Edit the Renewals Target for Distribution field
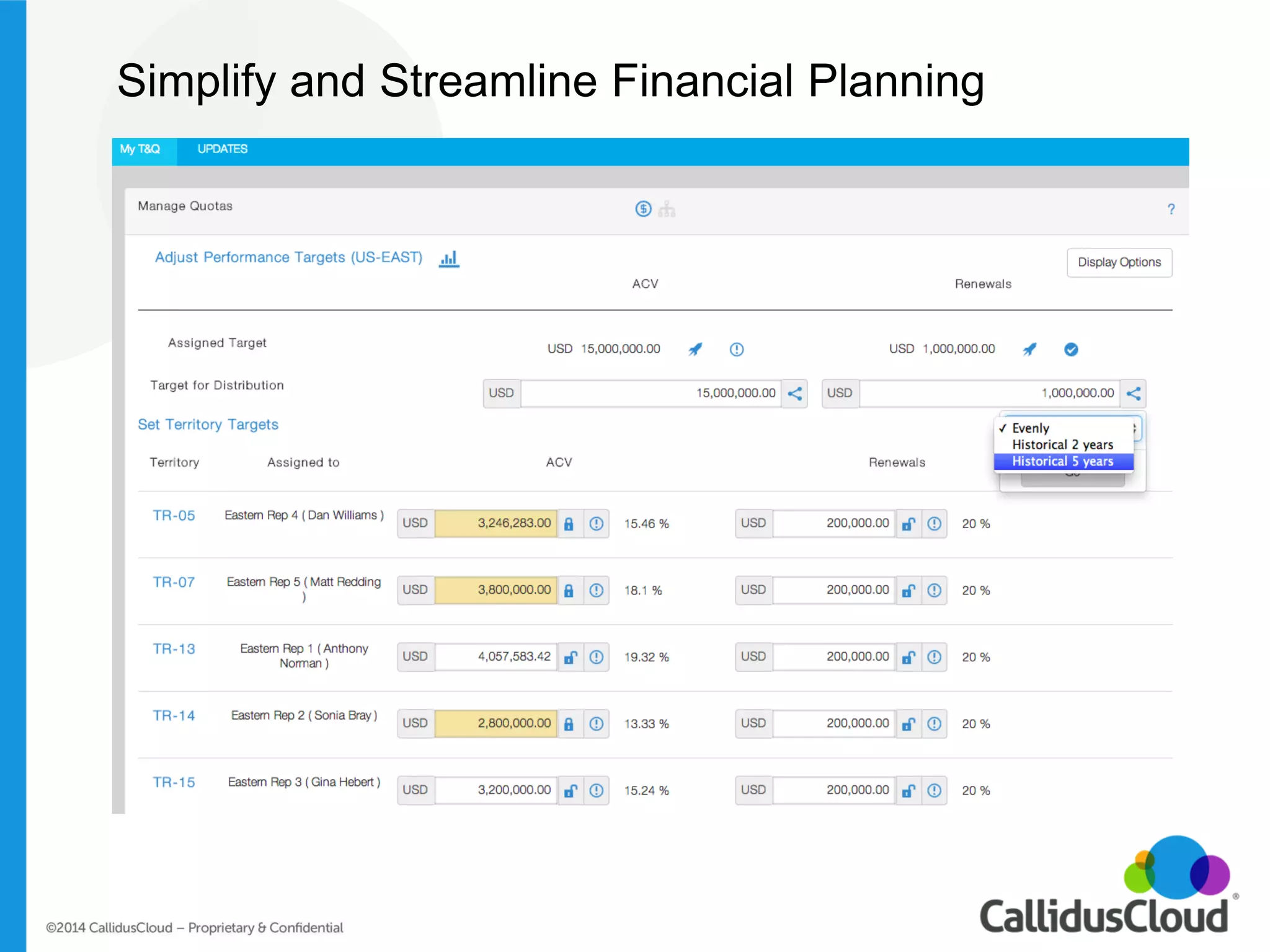Viewport: 1270px width, 952px height. click(x=990, y=394)
